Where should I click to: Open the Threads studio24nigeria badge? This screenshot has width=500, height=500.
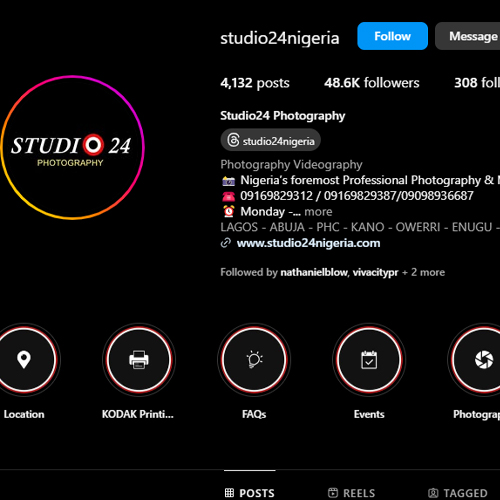point(270,140)
